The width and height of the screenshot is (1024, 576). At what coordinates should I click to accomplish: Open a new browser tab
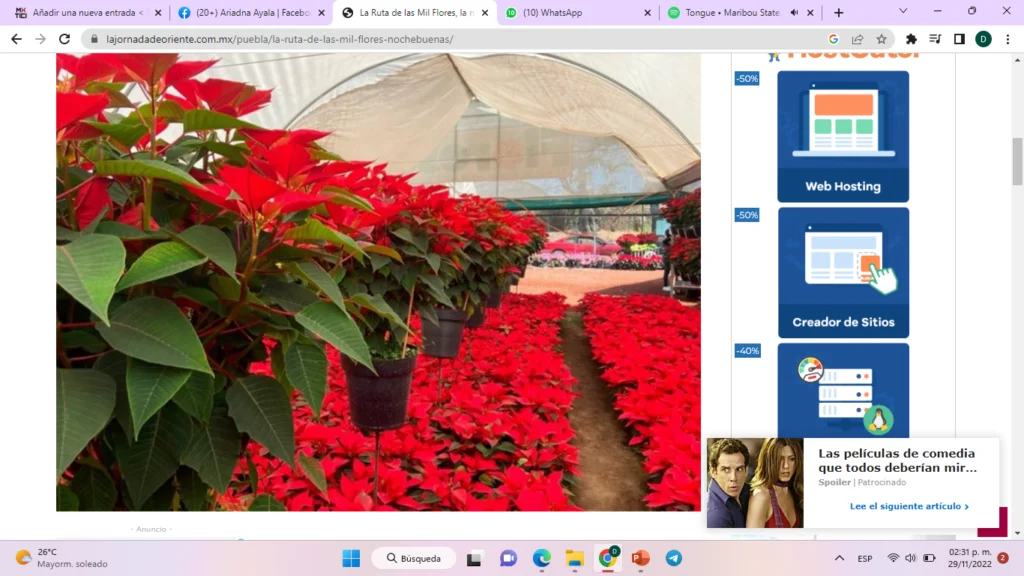[x=839, y=12]
